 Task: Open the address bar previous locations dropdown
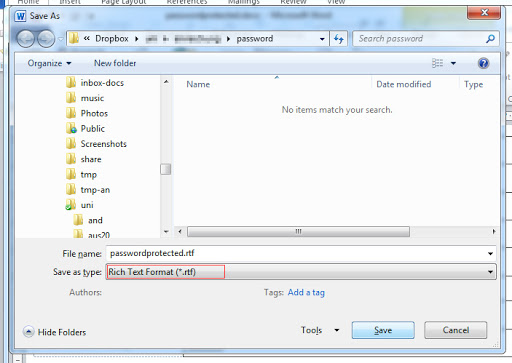point(322,39)
